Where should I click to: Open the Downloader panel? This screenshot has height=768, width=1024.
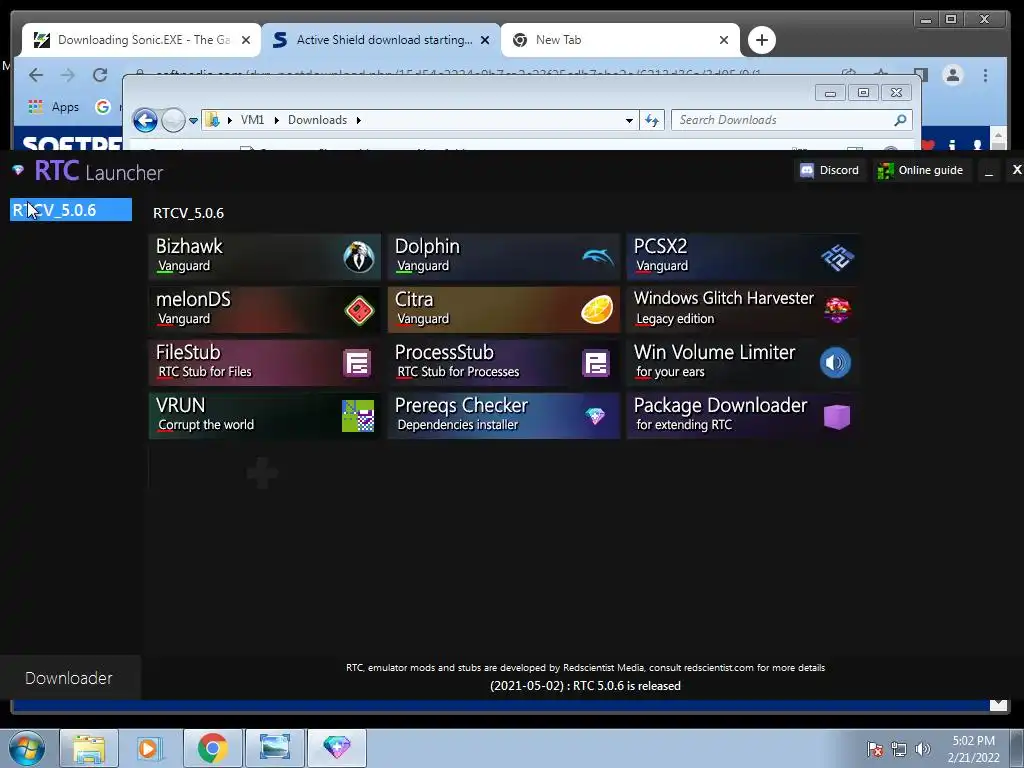[70, 678]
